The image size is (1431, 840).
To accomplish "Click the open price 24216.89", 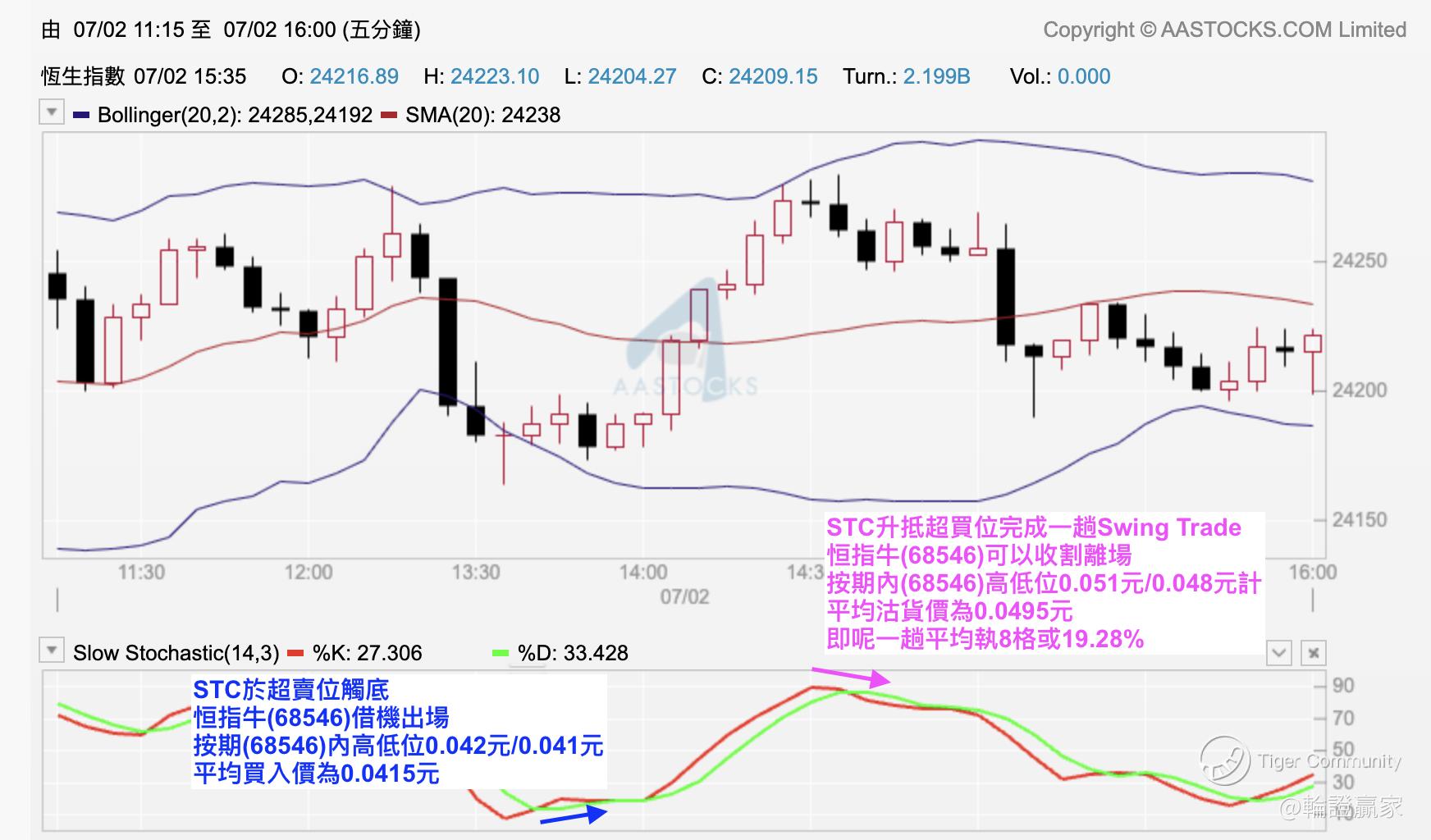I will (354, 76).
